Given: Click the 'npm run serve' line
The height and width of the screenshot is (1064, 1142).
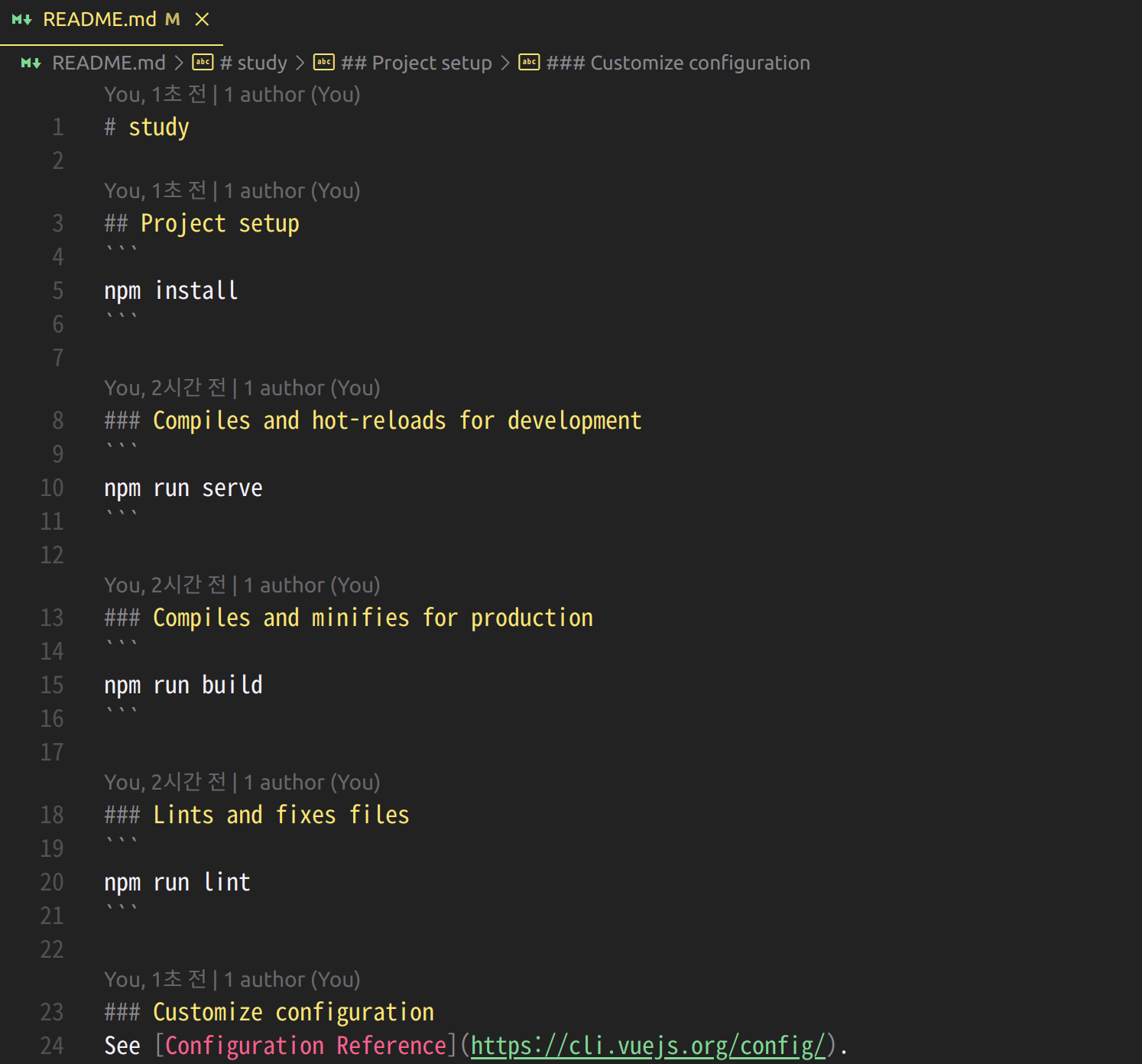Looking at the screenshot, I should pos(183,488).
